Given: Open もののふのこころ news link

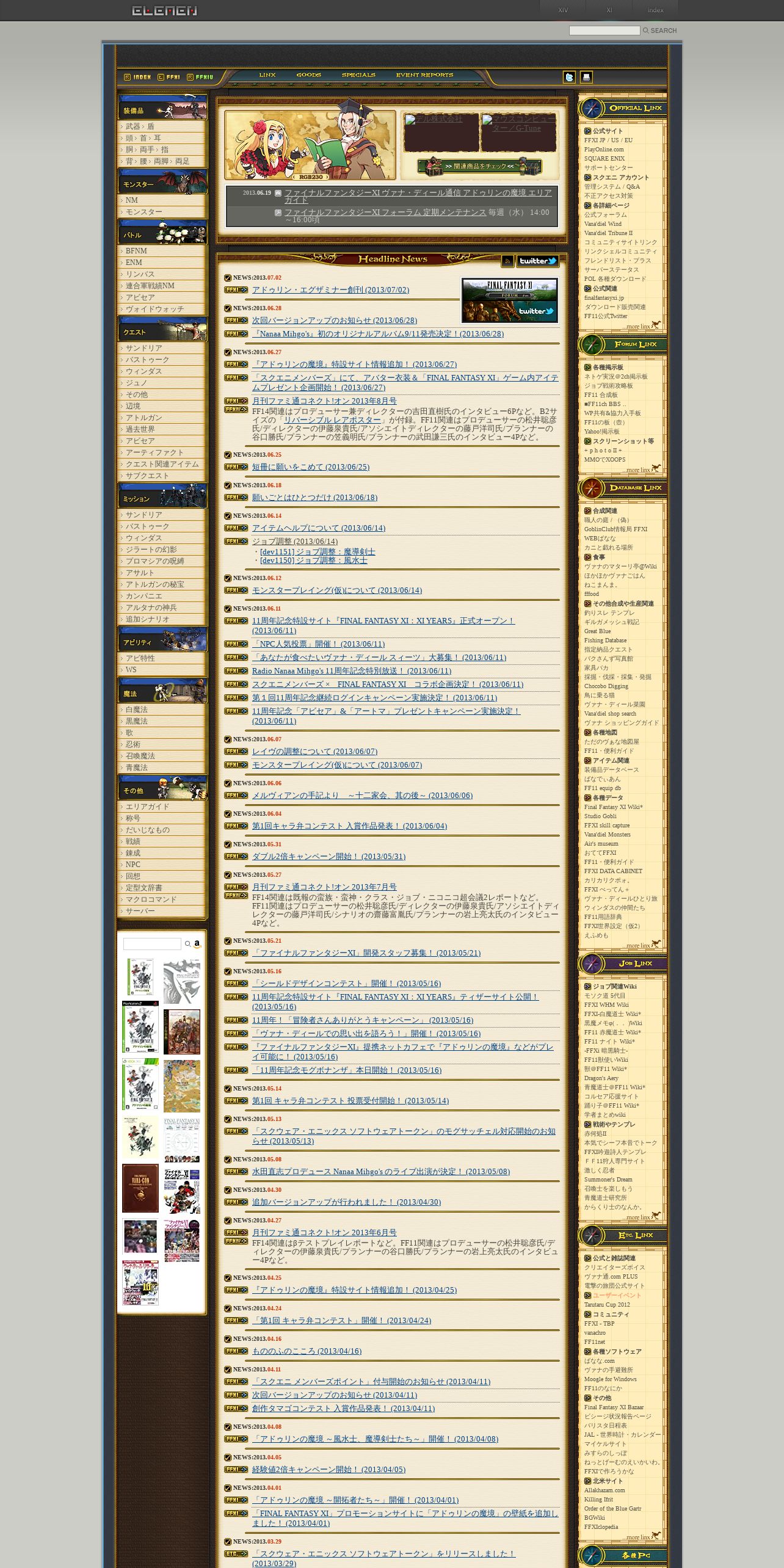Looking at the screenshot, I should pos(307,1351).
